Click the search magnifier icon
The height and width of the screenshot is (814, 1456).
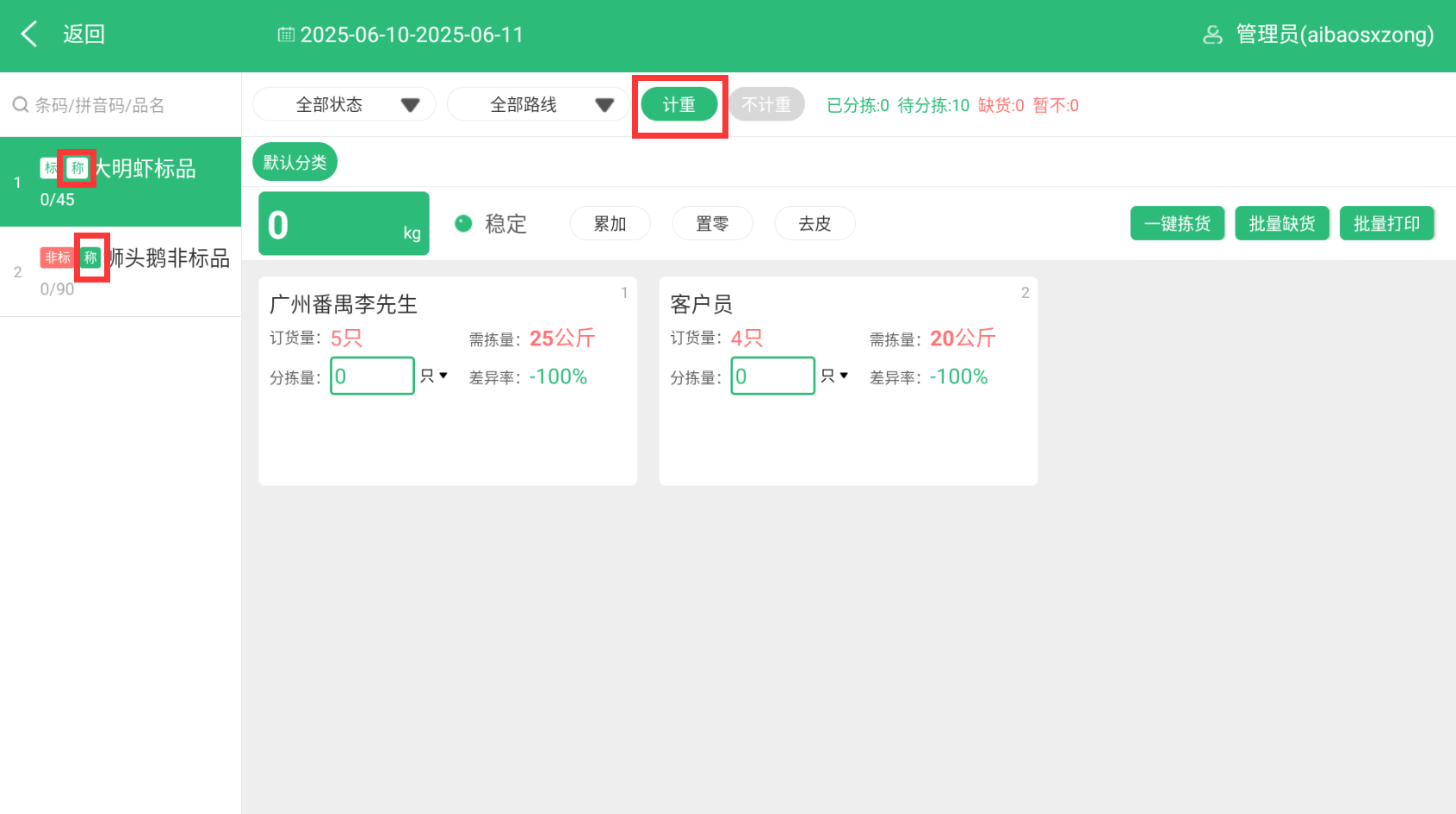pos(20,105)
